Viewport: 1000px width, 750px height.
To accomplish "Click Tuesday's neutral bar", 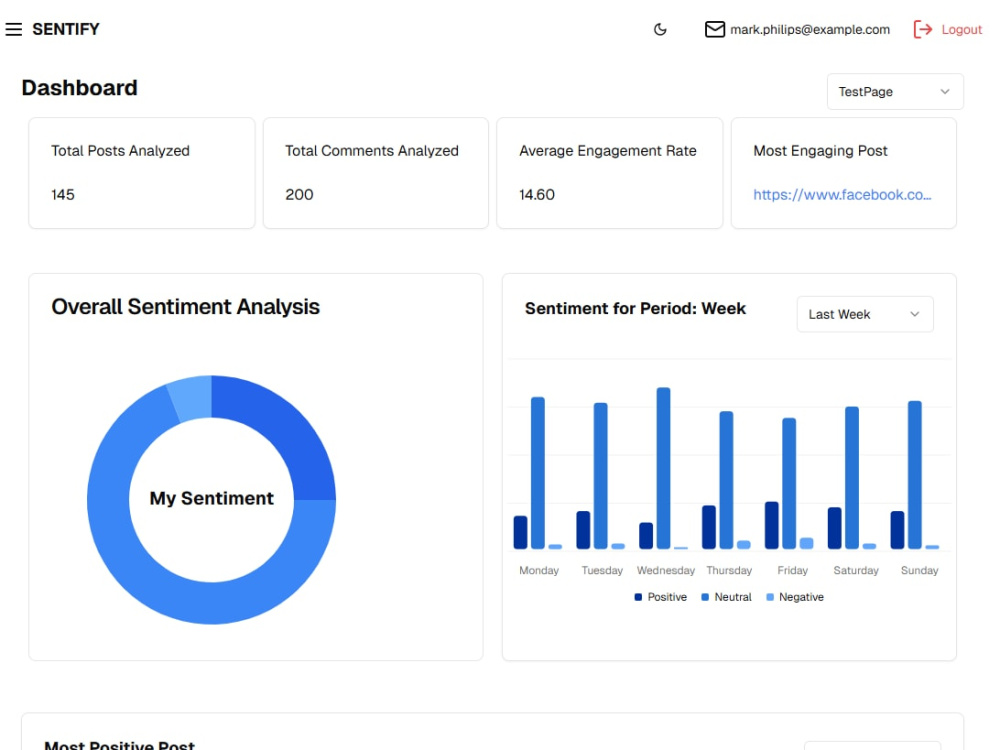I will [x=600, y=476].
